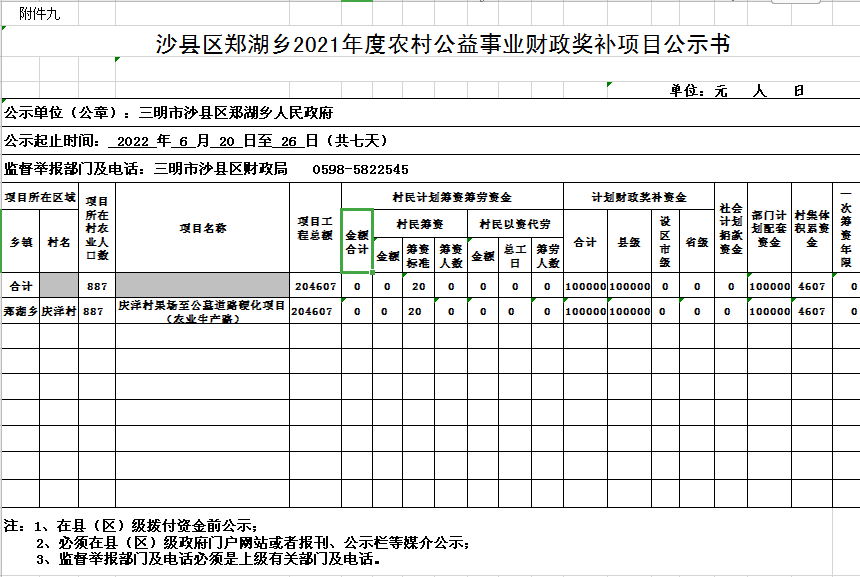Click the 庆洋村 road hardening project name cell
Viewport: 860px width, 577px height.
coord(202,311)
